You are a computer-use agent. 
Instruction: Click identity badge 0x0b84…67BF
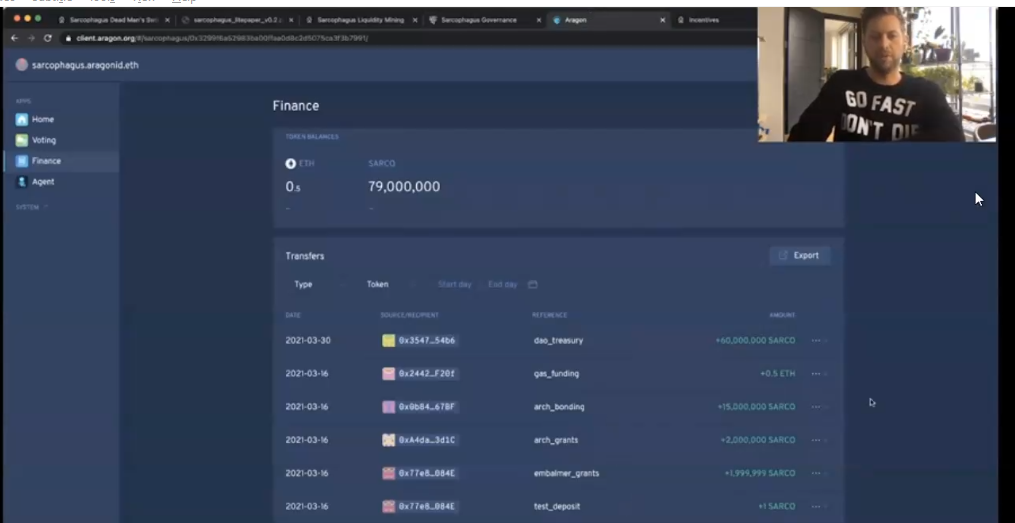(419, 407)
